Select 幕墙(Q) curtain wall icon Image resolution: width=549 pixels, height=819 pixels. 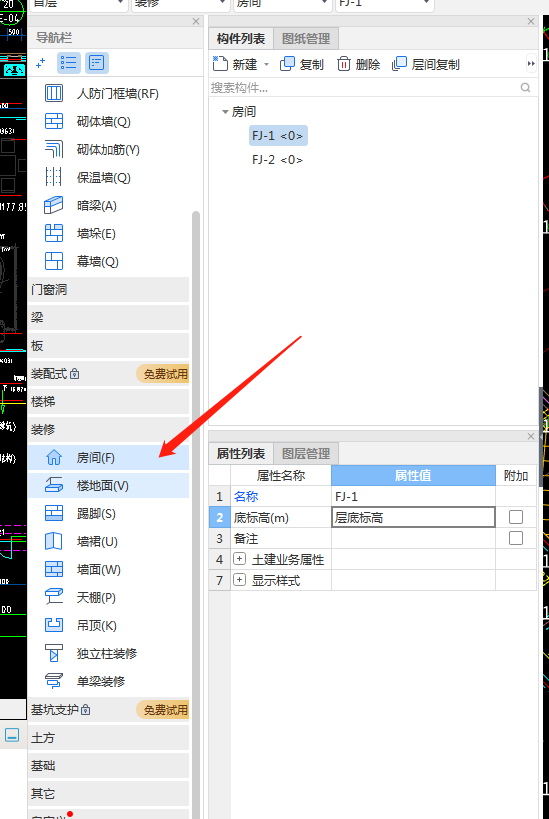54,261
